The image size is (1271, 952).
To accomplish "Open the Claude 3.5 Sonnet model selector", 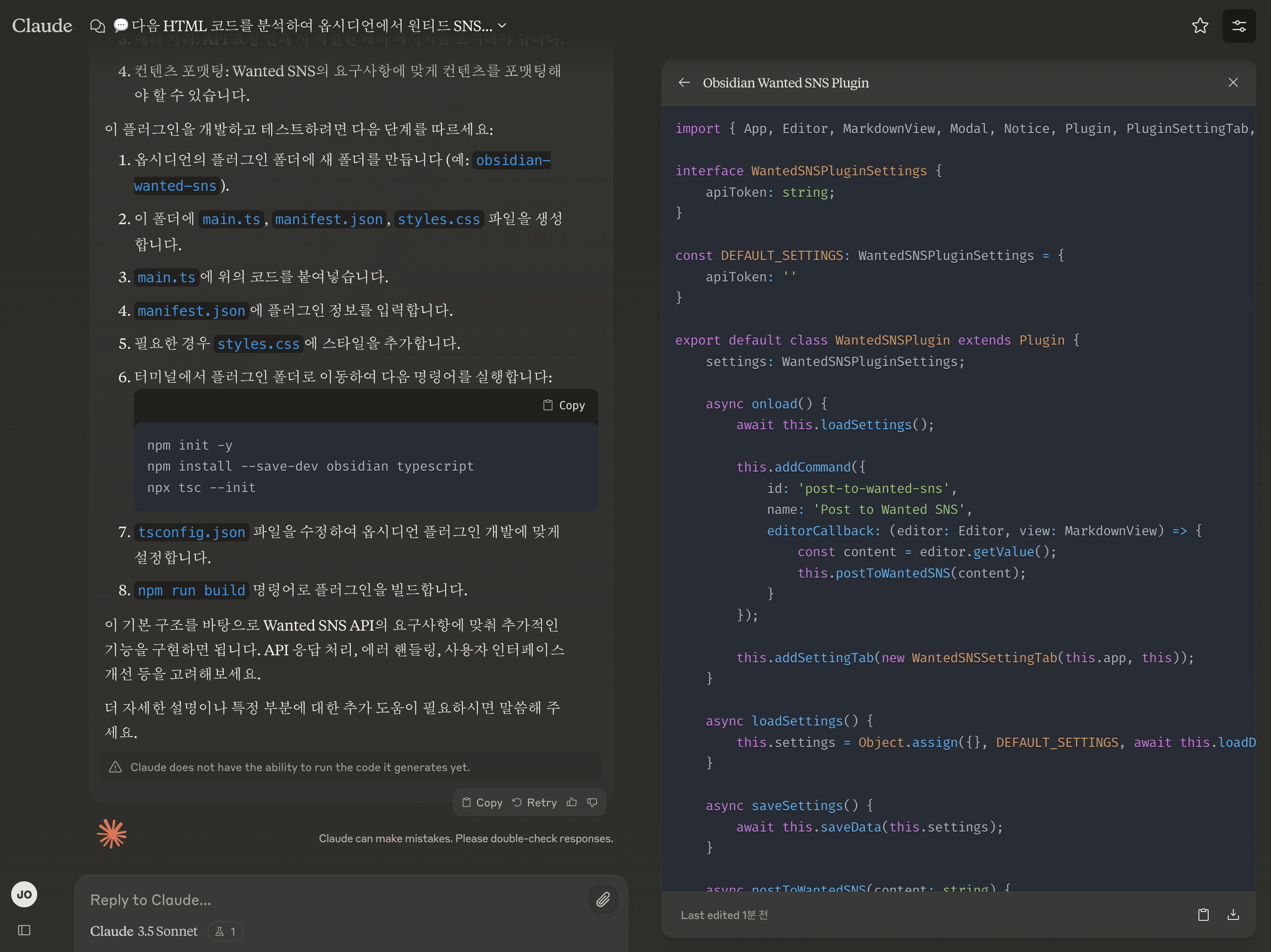I will point(144,932).
